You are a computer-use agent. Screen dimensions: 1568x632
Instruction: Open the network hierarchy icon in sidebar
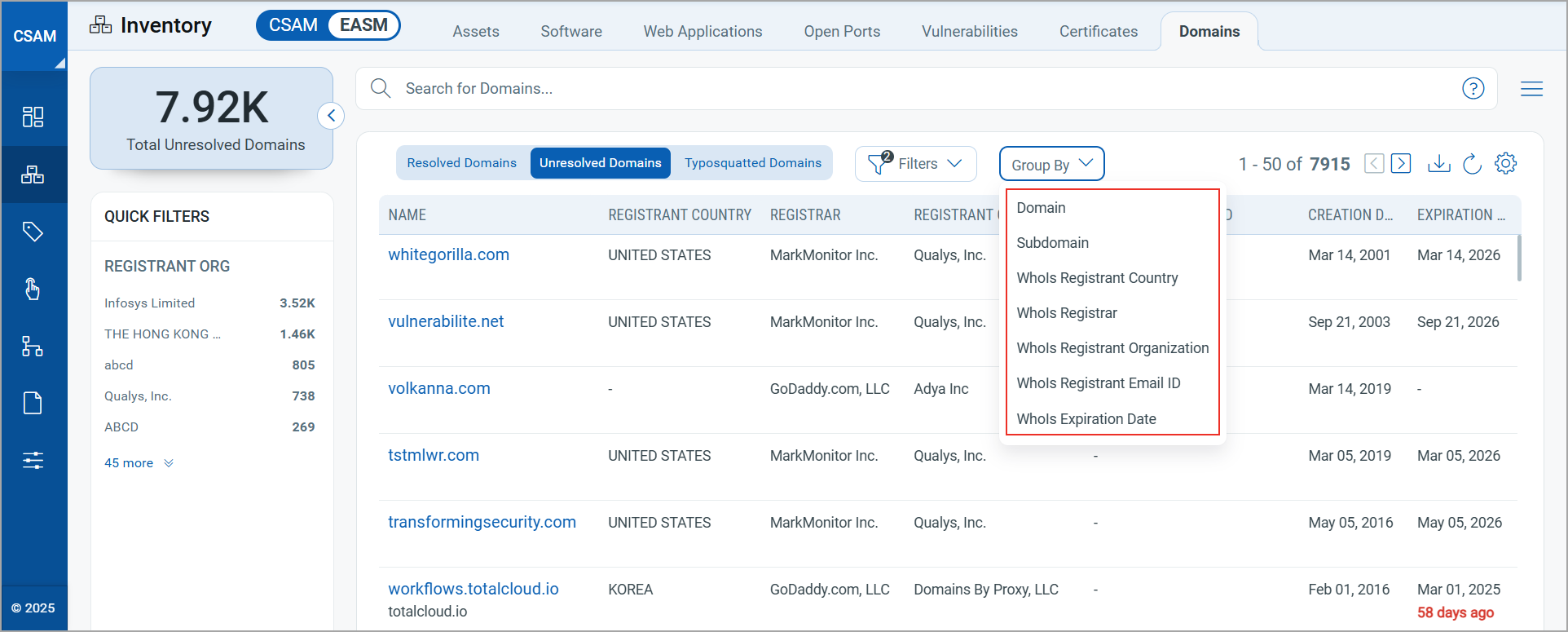click(33, 347)
